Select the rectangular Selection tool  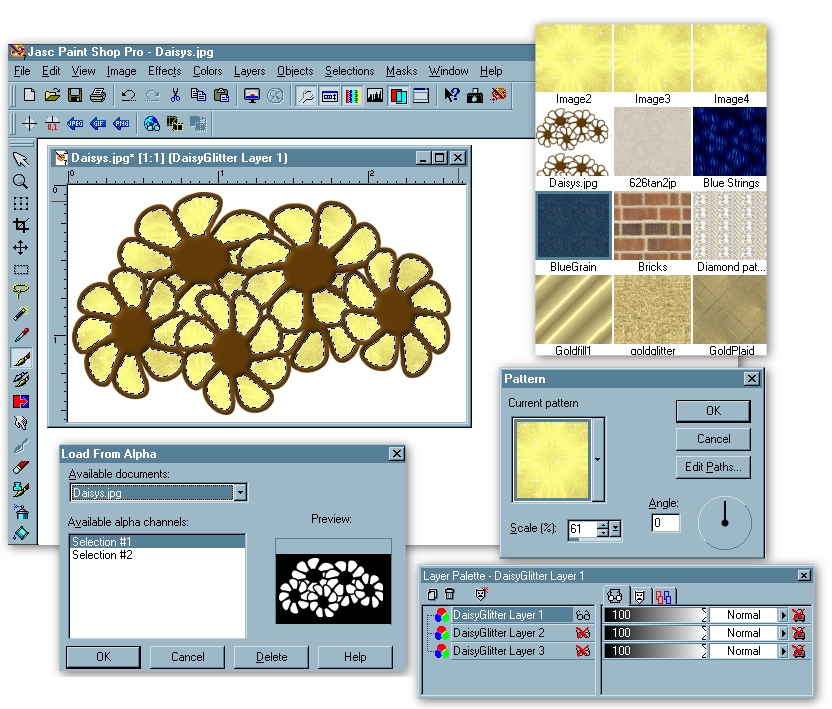21,270
